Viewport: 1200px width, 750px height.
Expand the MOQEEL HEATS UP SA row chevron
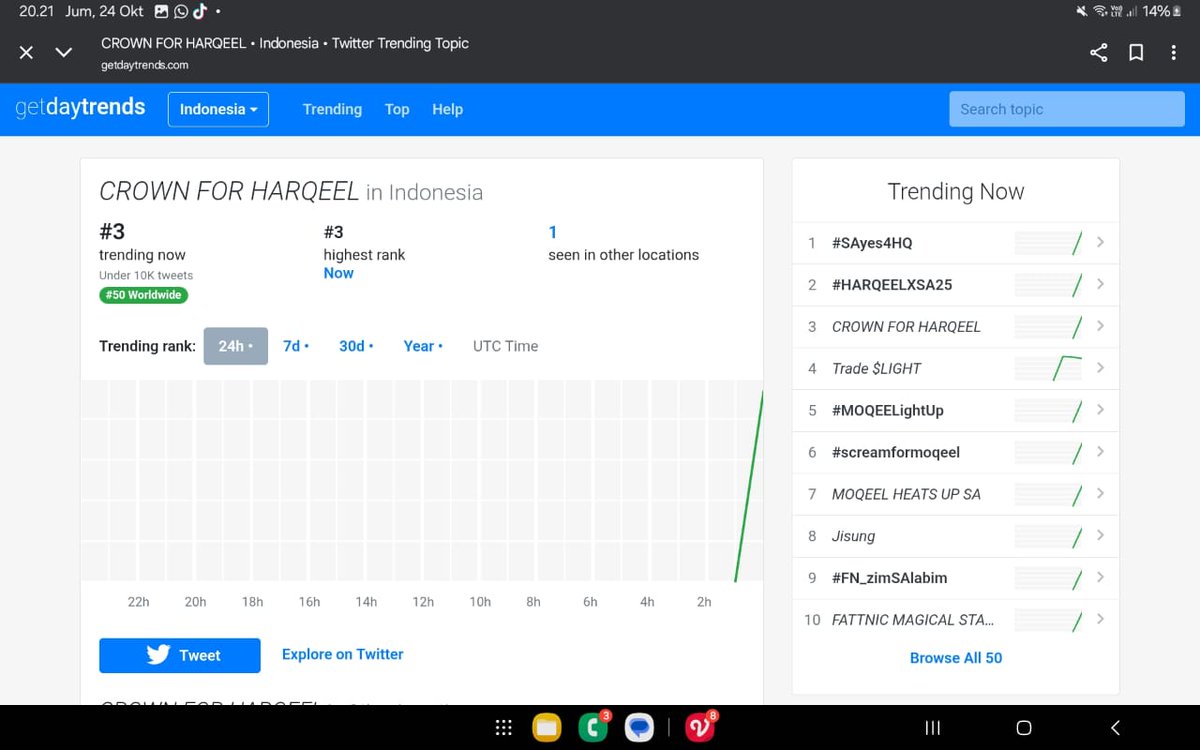tap(1100, 494)
